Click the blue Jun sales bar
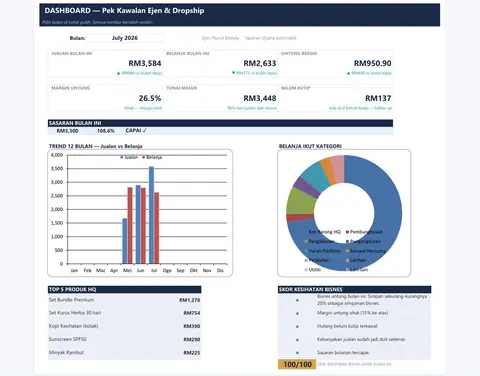The height and width of the screenshot is (376, 480). point(138,224)
